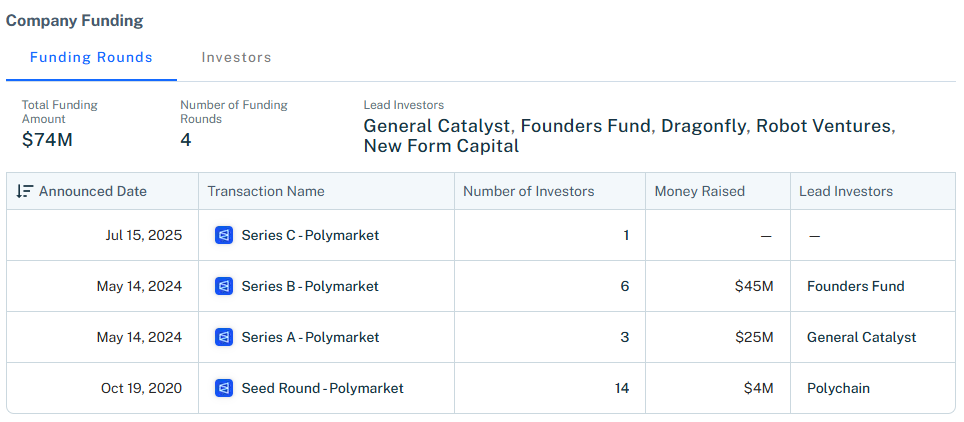964x422 pixels.
Task: Sort by the Announced Date column header
Action: click(93, 191)
